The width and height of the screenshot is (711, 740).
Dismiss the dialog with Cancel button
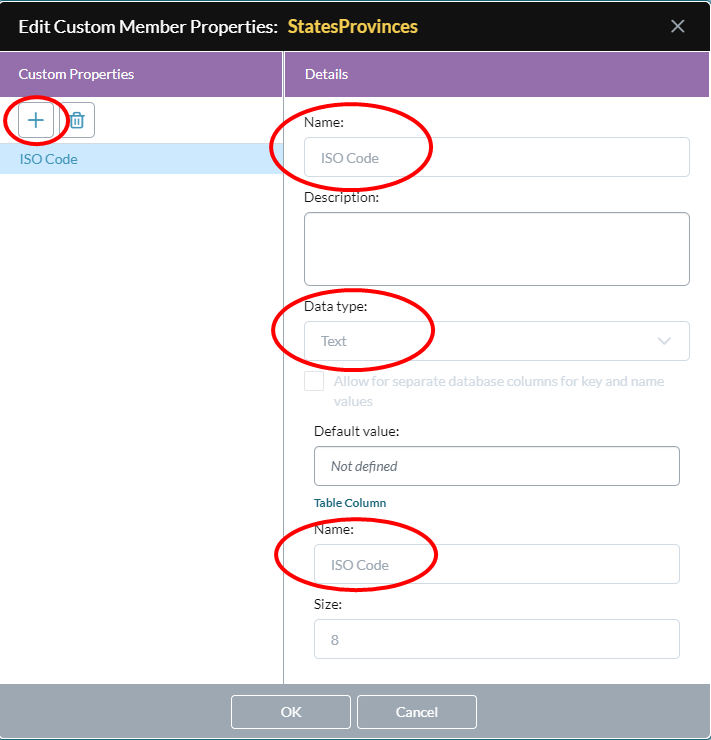(417, 712)
